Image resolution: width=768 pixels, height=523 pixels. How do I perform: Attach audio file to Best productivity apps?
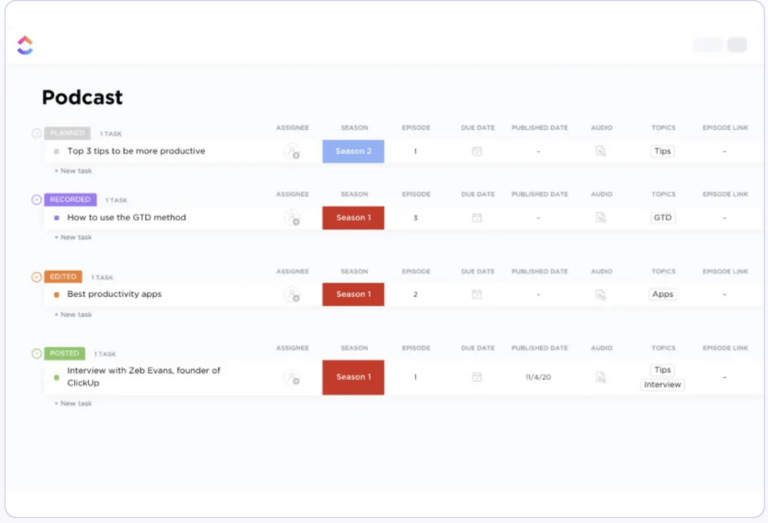[x=600, y=294]
